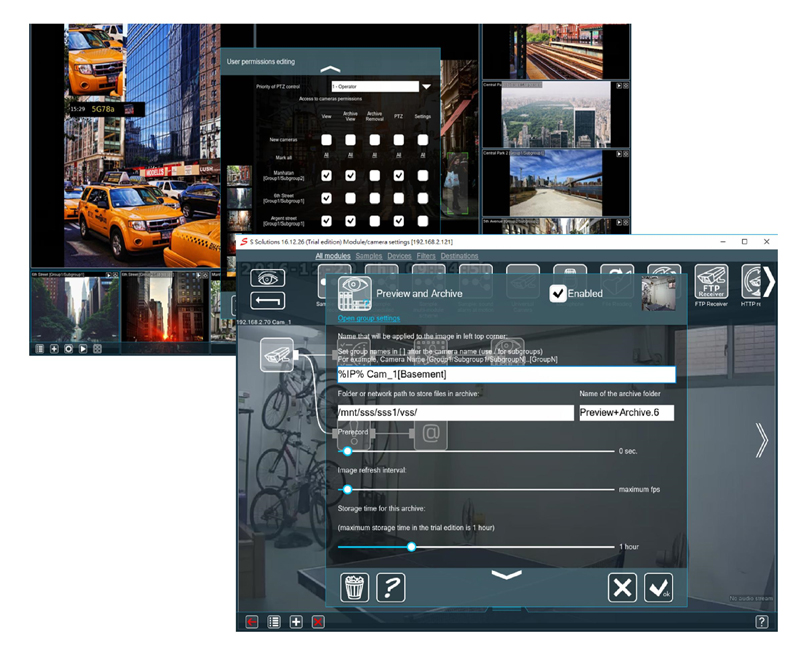Click the Storage time slider handle

point(411,547)
